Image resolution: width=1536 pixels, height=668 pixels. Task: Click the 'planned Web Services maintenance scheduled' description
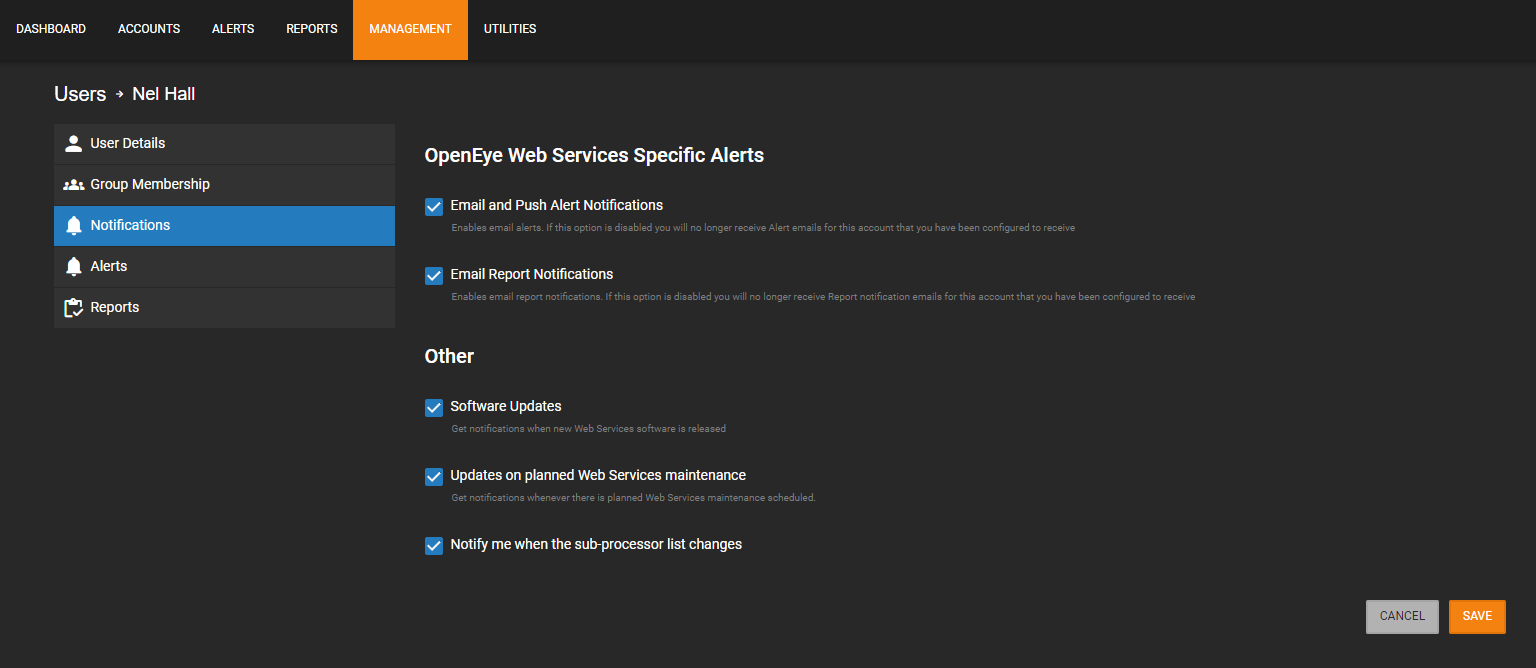[634, 498]
